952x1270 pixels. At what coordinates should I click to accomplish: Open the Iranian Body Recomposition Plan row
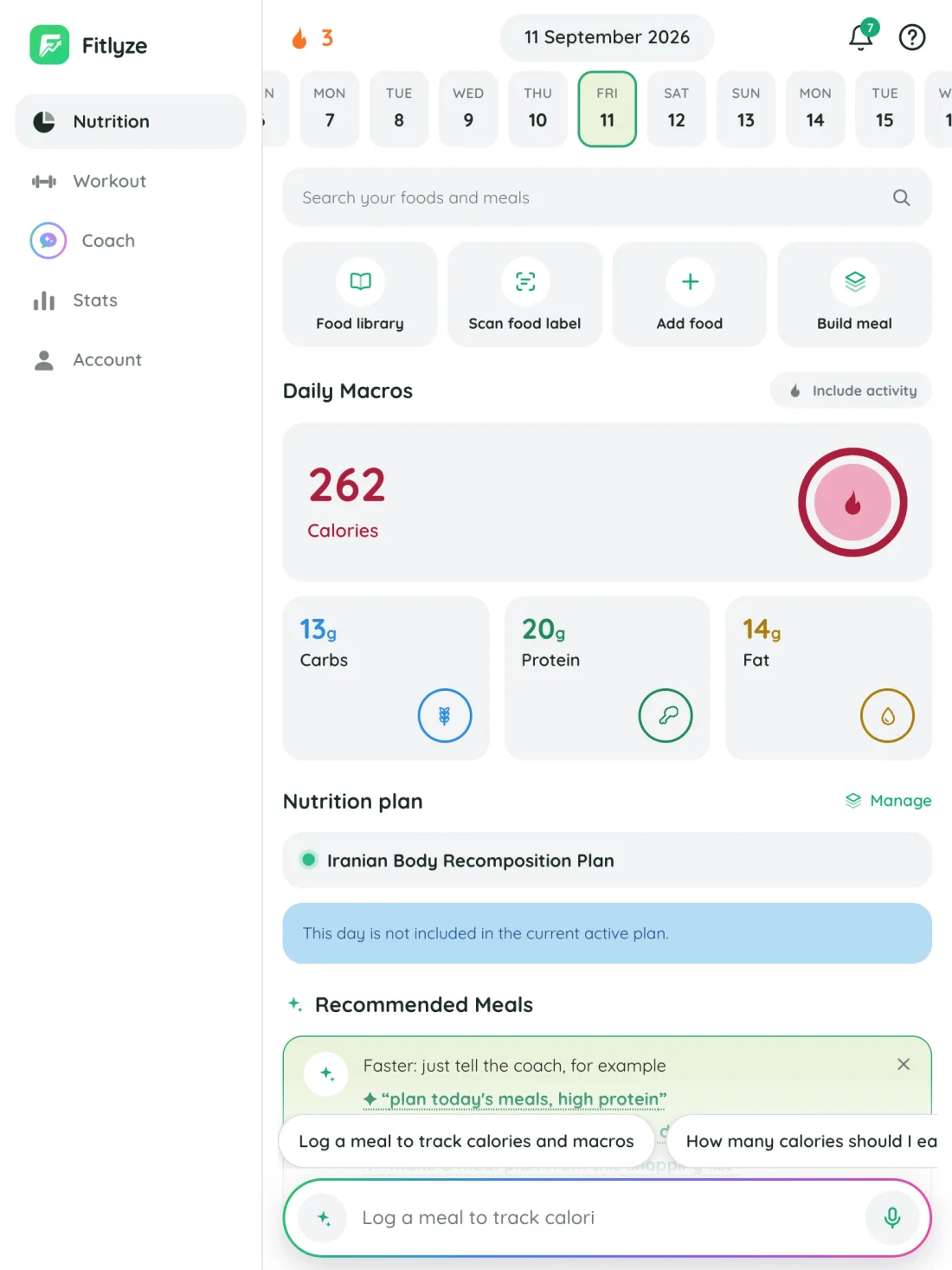pyautogui.click(x=608, y=861)
